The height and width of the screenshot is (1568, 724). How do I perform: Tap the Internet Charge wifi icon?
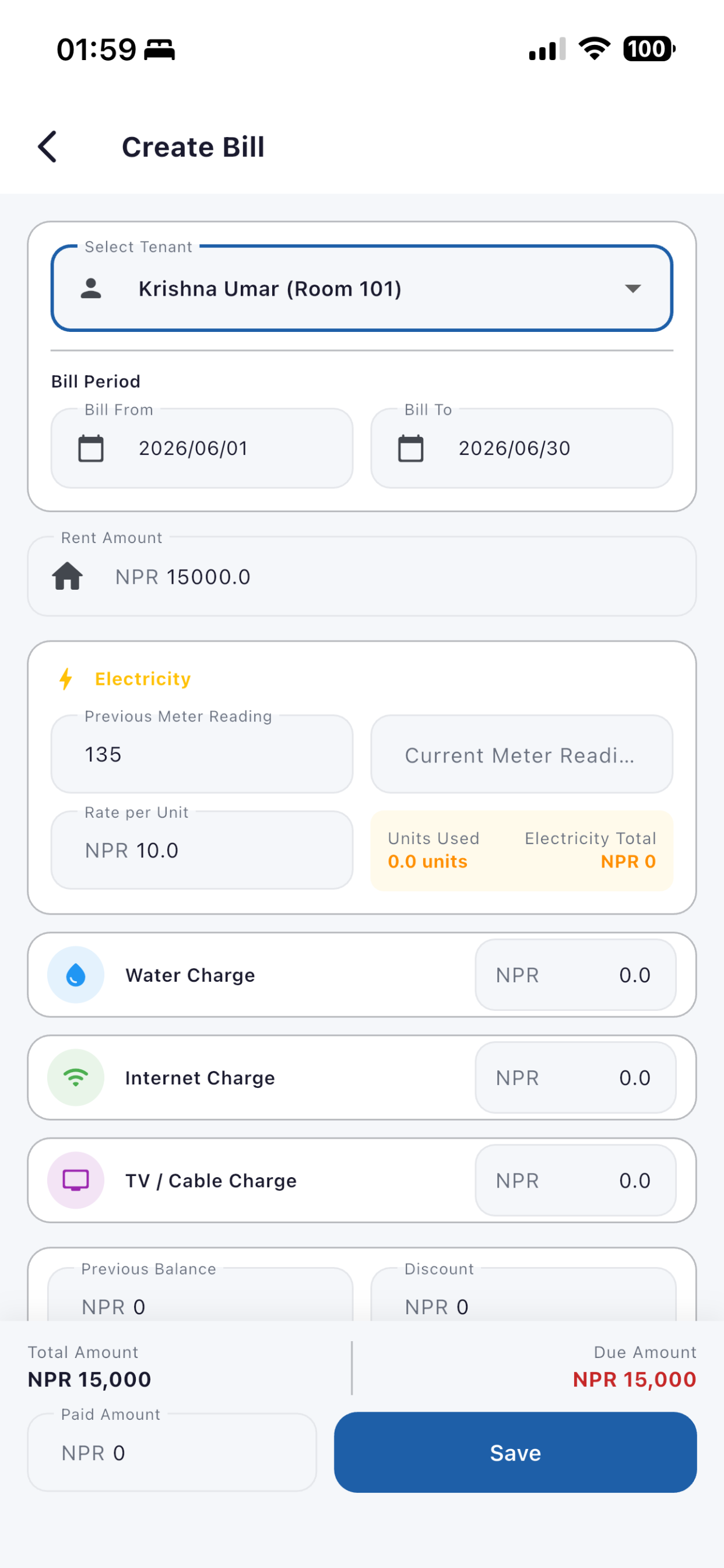76,1077
